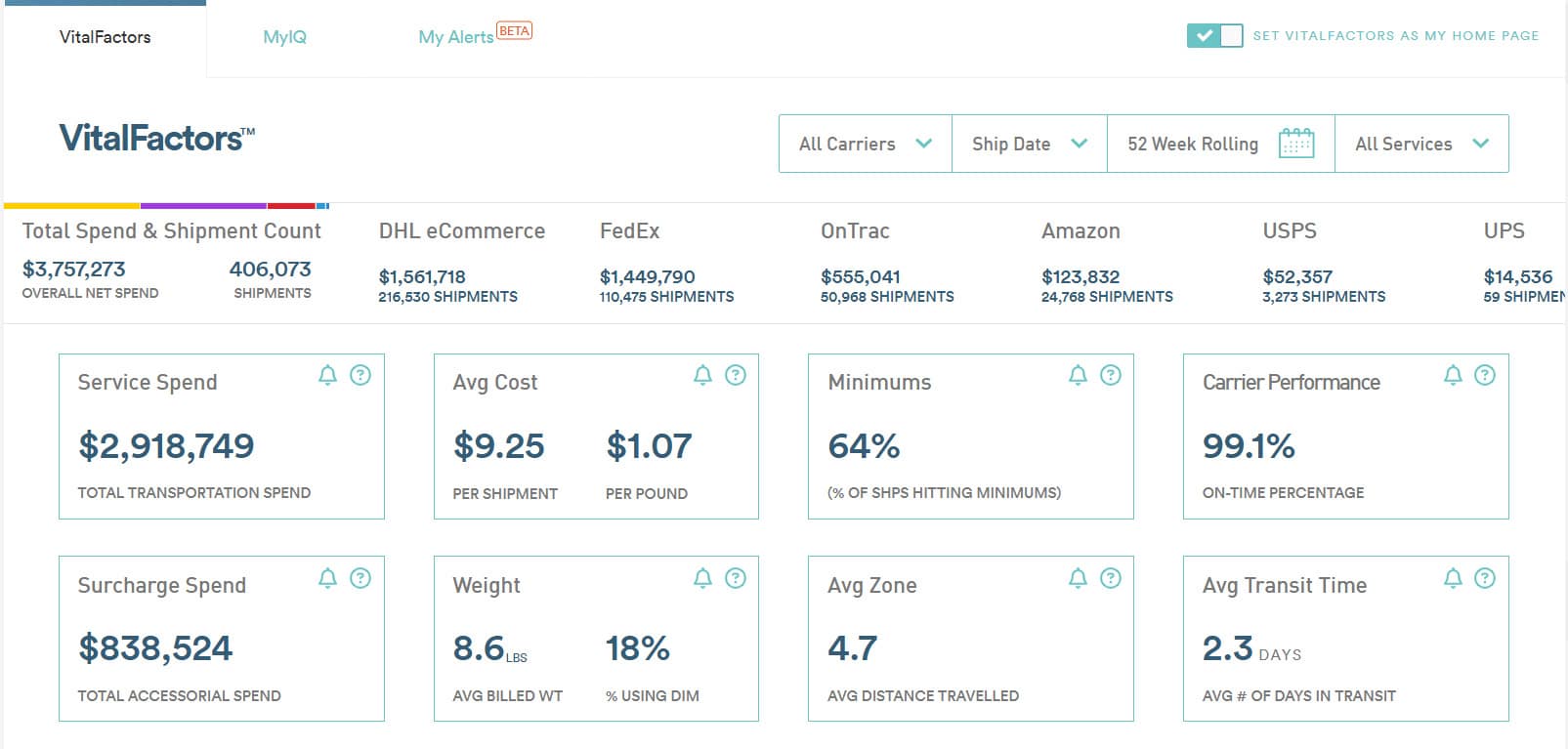This screenshot has width=1568, height=749.
Task: Open the Ship Date dropdown
Action: pyautogui.click(x=1030, y=144)
